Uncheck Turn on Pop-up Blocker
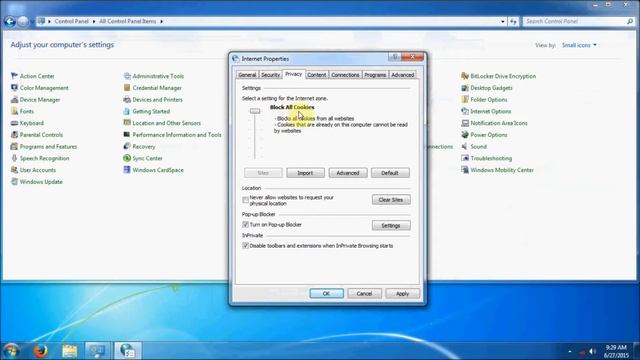640x360 pixels. point(245,224)
